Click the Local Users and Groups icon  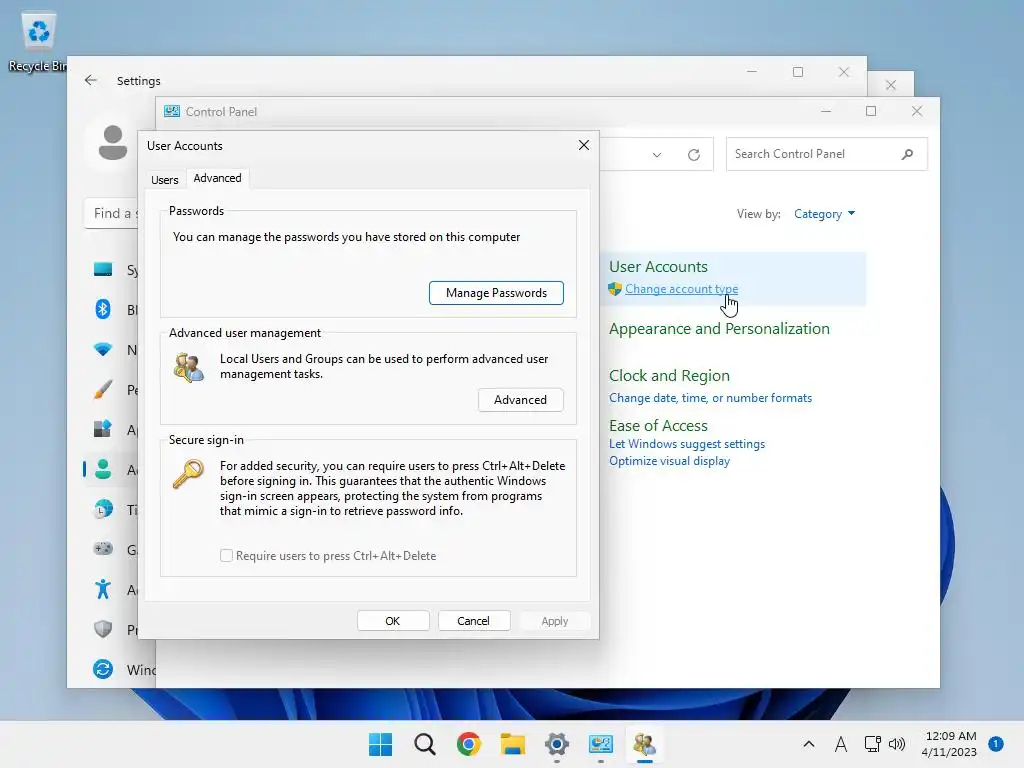click(189, 368)
